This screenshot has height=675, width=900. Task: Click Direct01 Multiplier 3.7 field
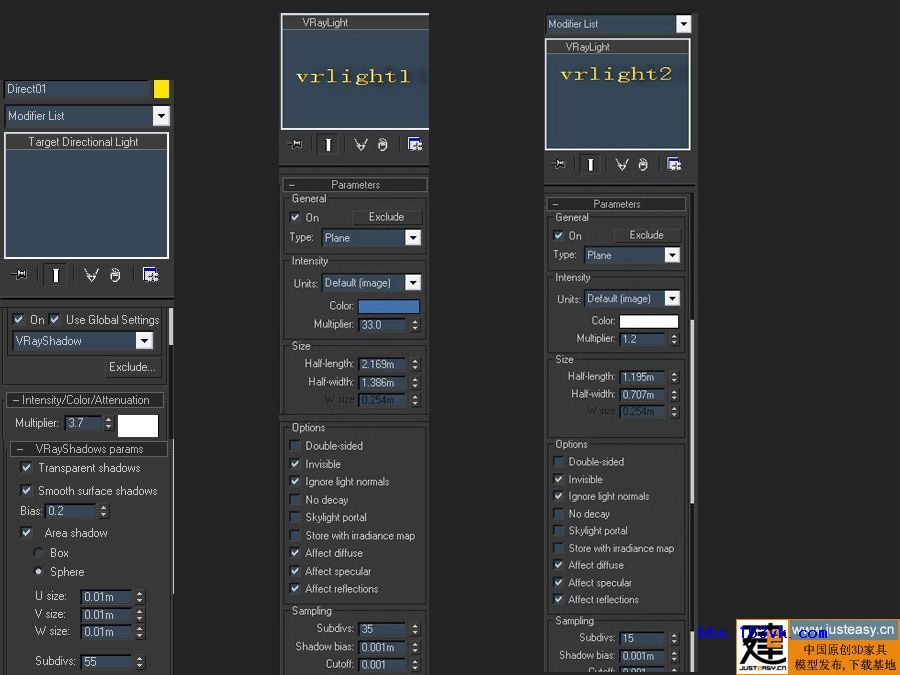coord(83,424)
